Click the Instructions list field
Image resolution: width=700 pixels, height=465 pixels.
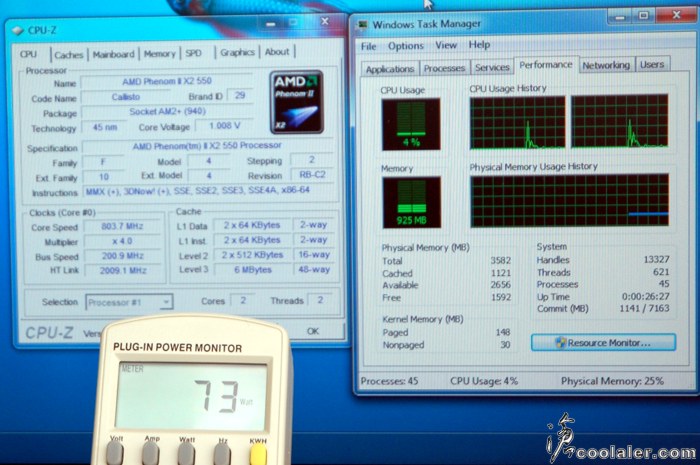[208, 191]
